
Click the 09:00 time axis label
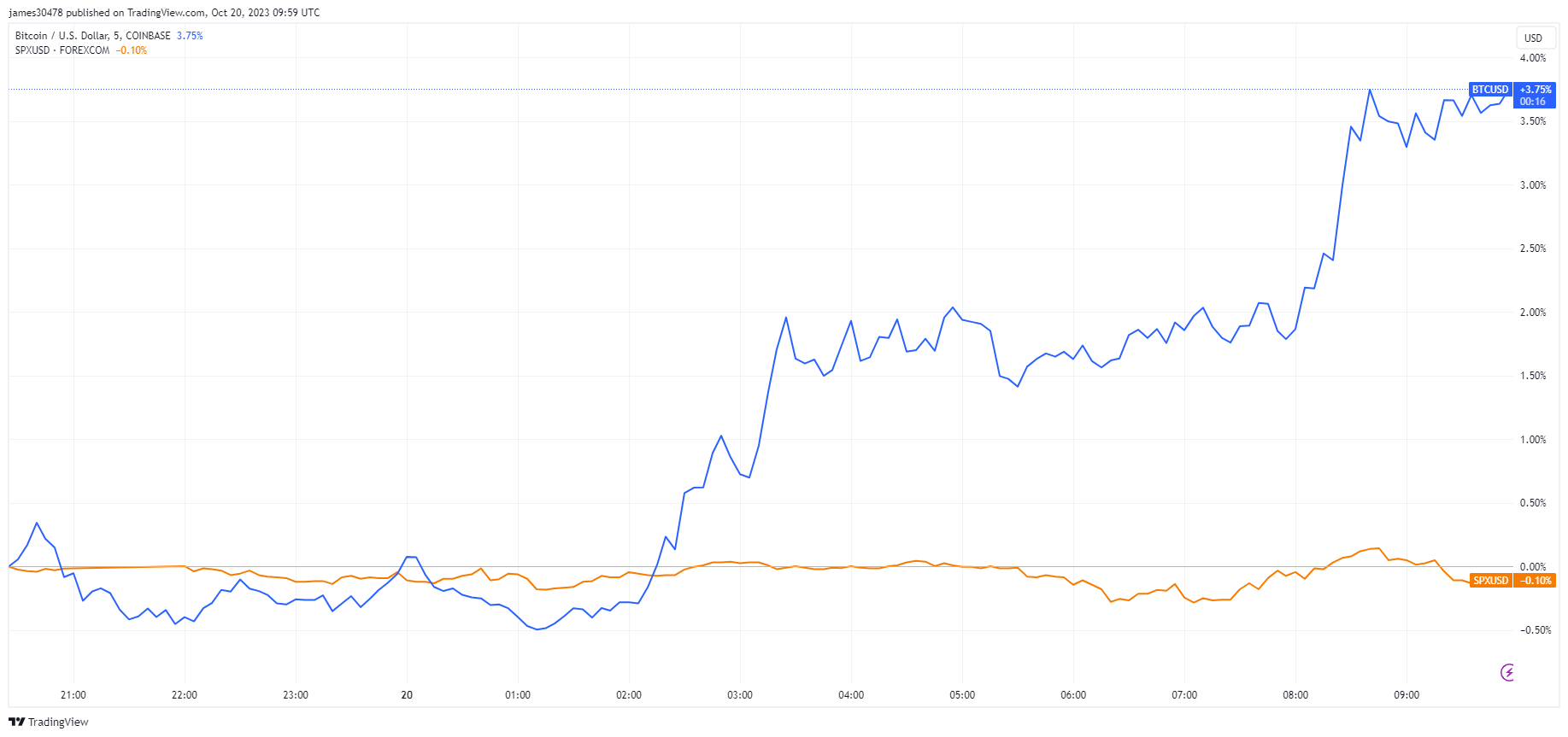point(1407,695)
